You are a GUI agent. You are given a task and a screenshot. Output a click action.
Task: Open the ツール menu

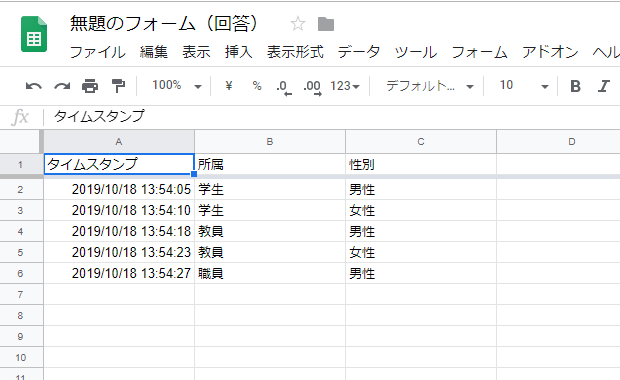point(416,52)
